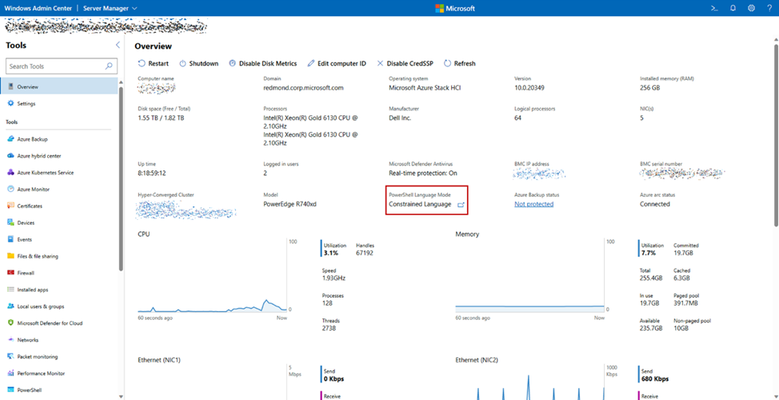Click the NIC2 Send 680 Kbps value

coord(653,379)
